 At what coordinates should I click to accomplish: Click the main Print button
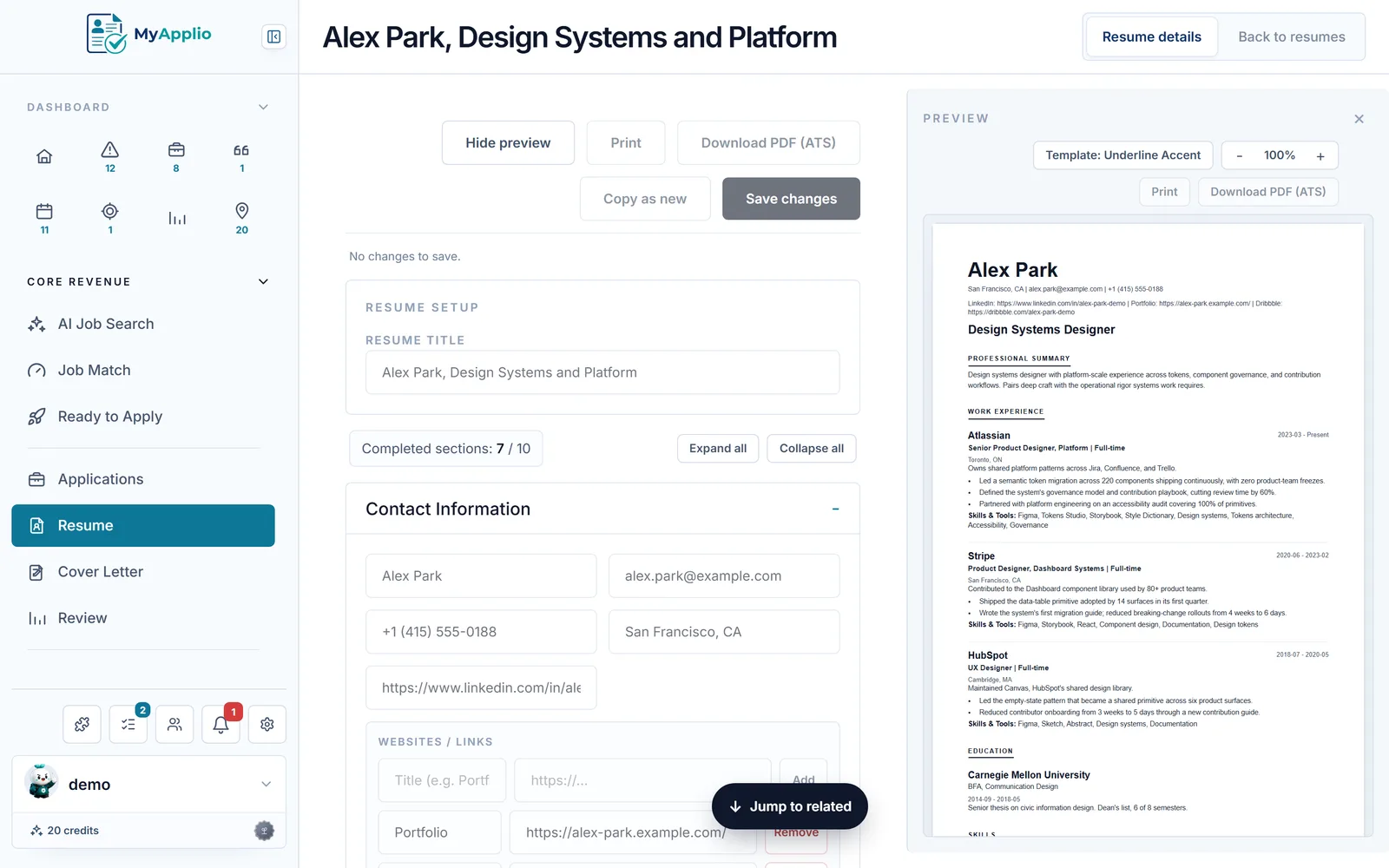click(626, 142)
